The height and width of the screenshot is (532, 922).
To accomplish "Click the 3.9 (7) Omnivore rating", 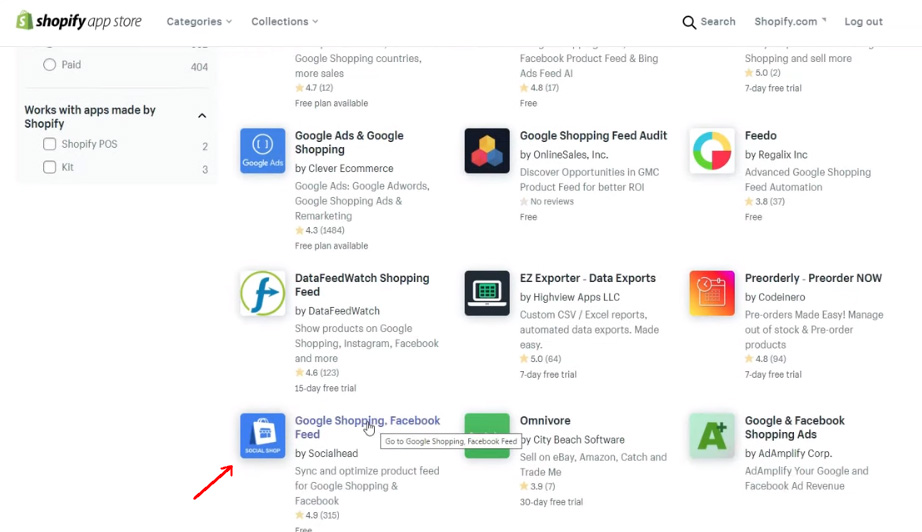I will [x=537, y=487].
